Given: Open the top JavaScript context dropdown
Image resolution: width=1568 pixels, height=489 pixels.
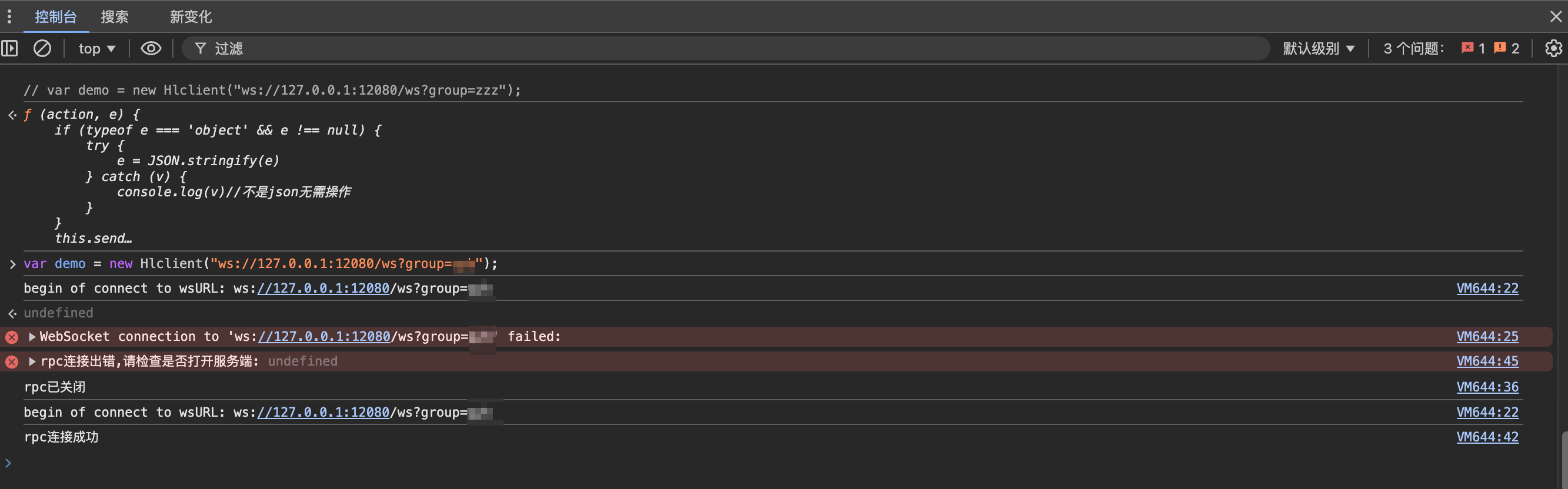Looking at the screenshot, I should 97,49.
